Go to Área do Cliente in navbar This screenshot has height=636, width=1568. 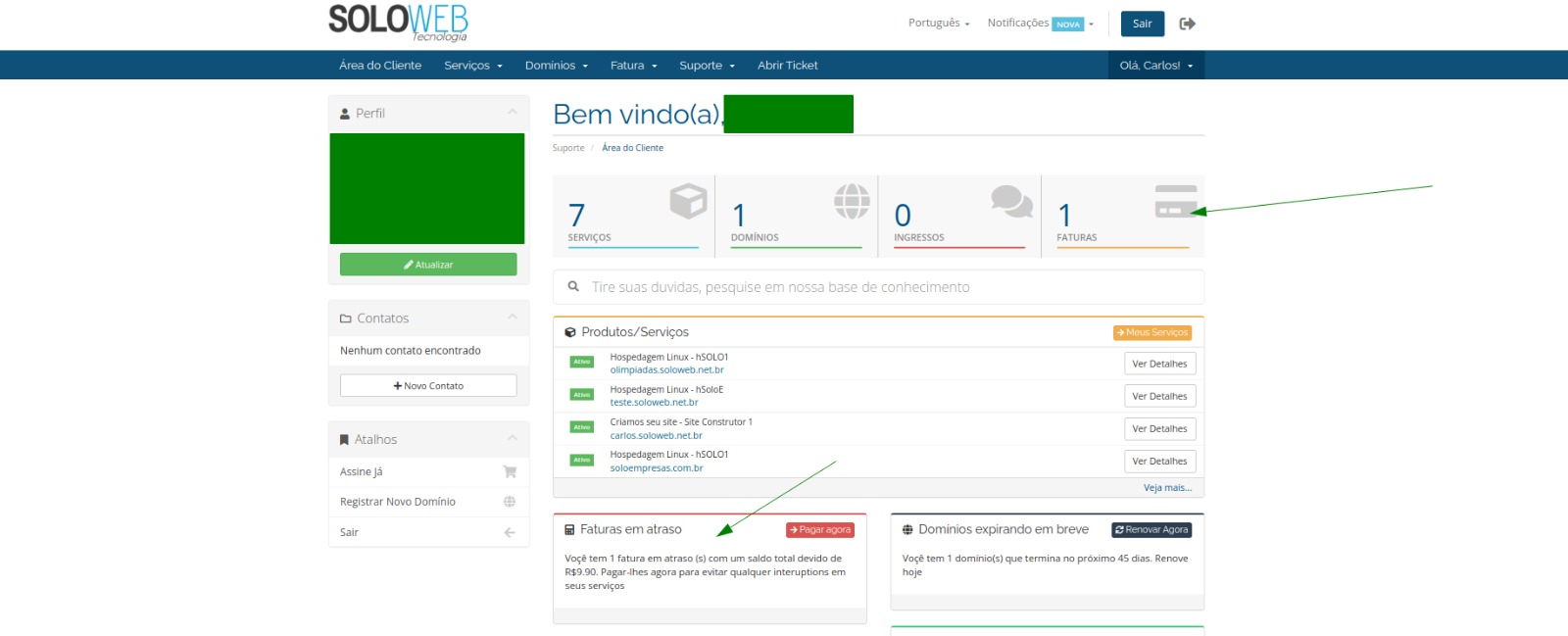pos(380,66)
